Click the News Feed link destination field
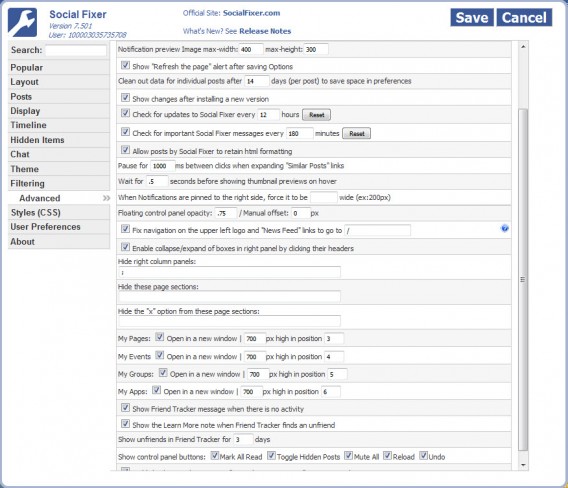Screen dimensions: 568x488 tap(377, 230)
